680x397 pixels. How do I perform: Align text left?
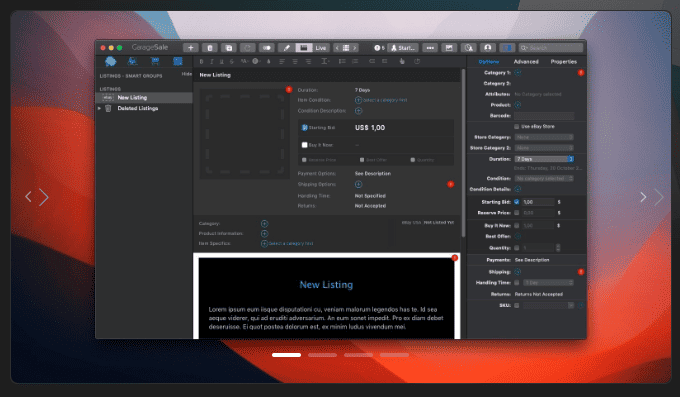point(282,62)
